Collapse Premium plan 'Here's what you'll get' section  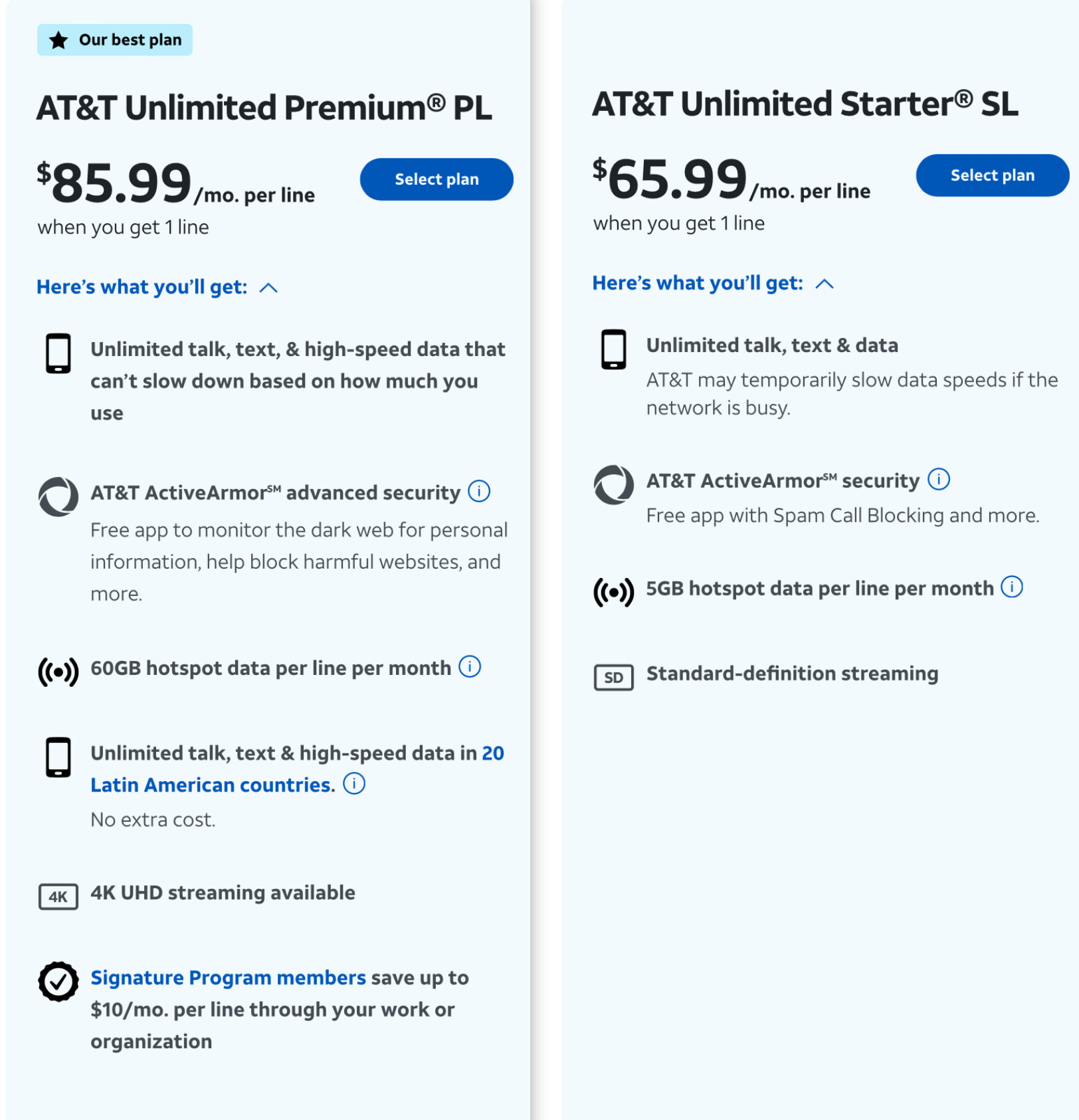point(157,287)
